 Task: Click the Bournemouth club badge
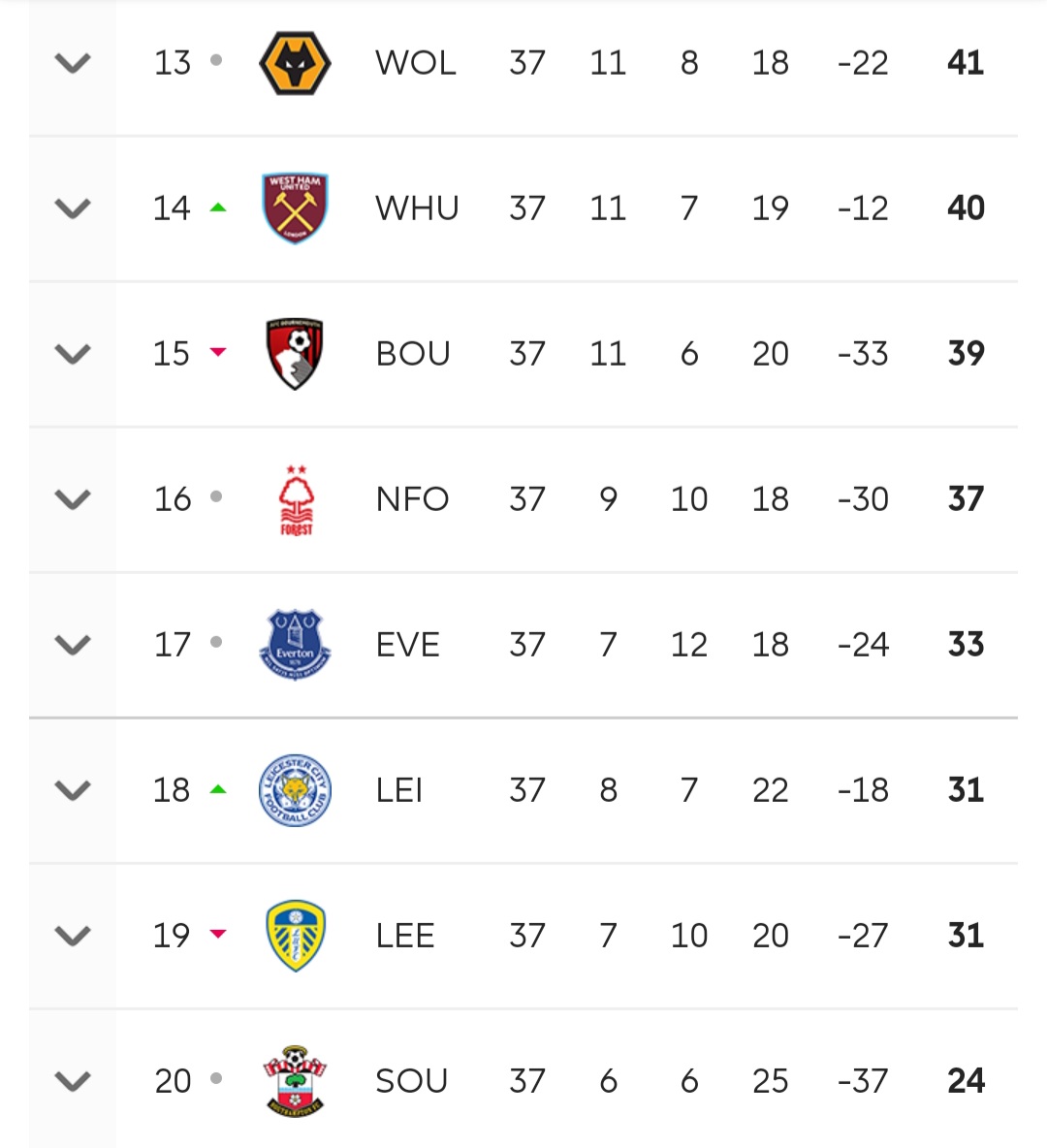[295, 353]
